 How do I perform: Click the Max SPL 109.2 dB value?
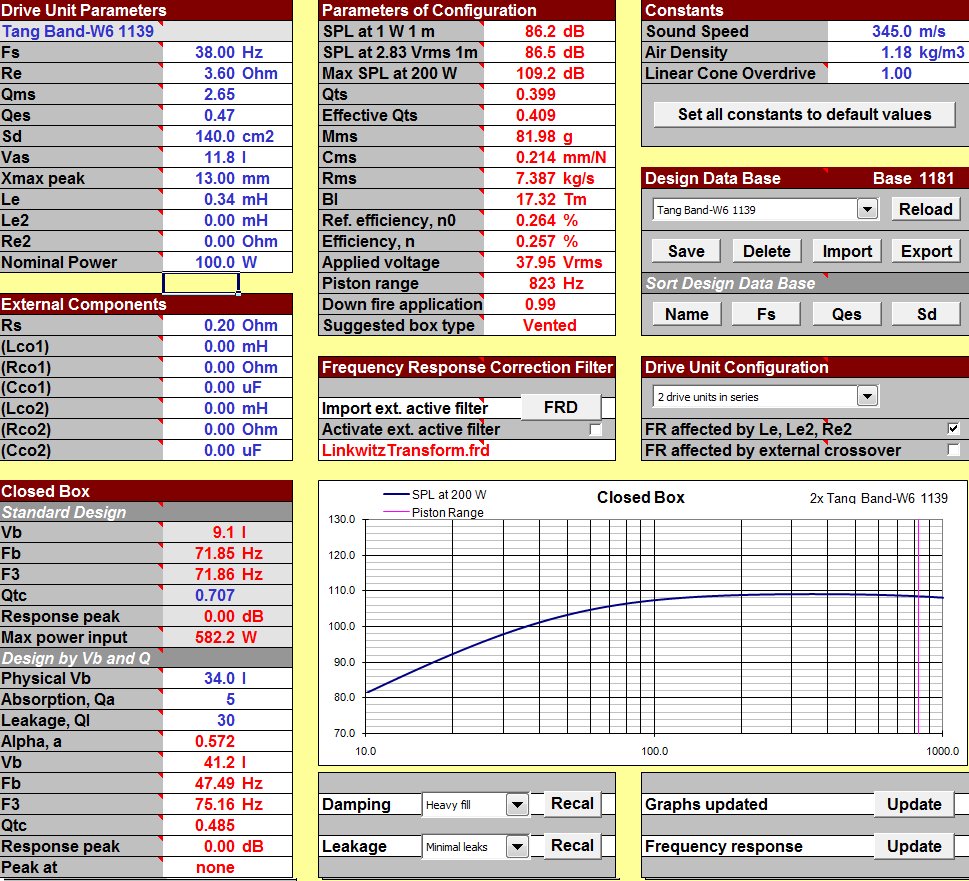[x=549, y=74]
